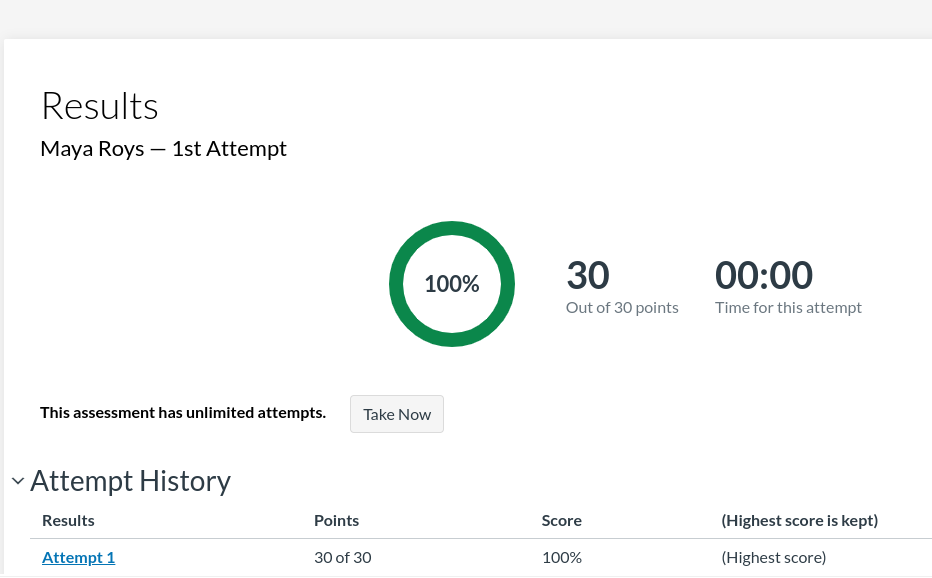932x578 pixels.
Task: Collapse the Attempt History section chevron
Action: [x=18, y=481]
